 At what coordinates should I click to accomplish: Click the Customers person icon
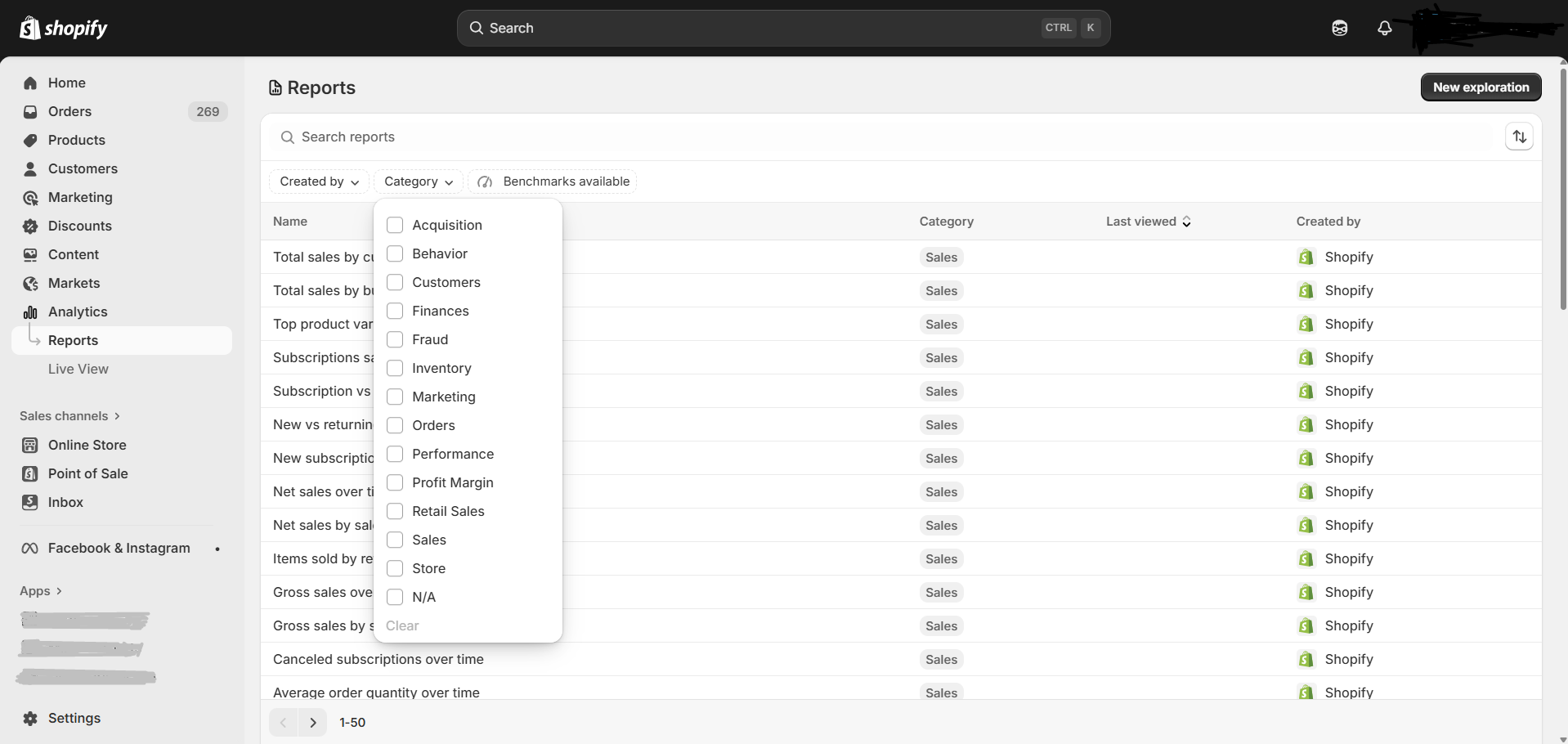click(x=30, y=168)
